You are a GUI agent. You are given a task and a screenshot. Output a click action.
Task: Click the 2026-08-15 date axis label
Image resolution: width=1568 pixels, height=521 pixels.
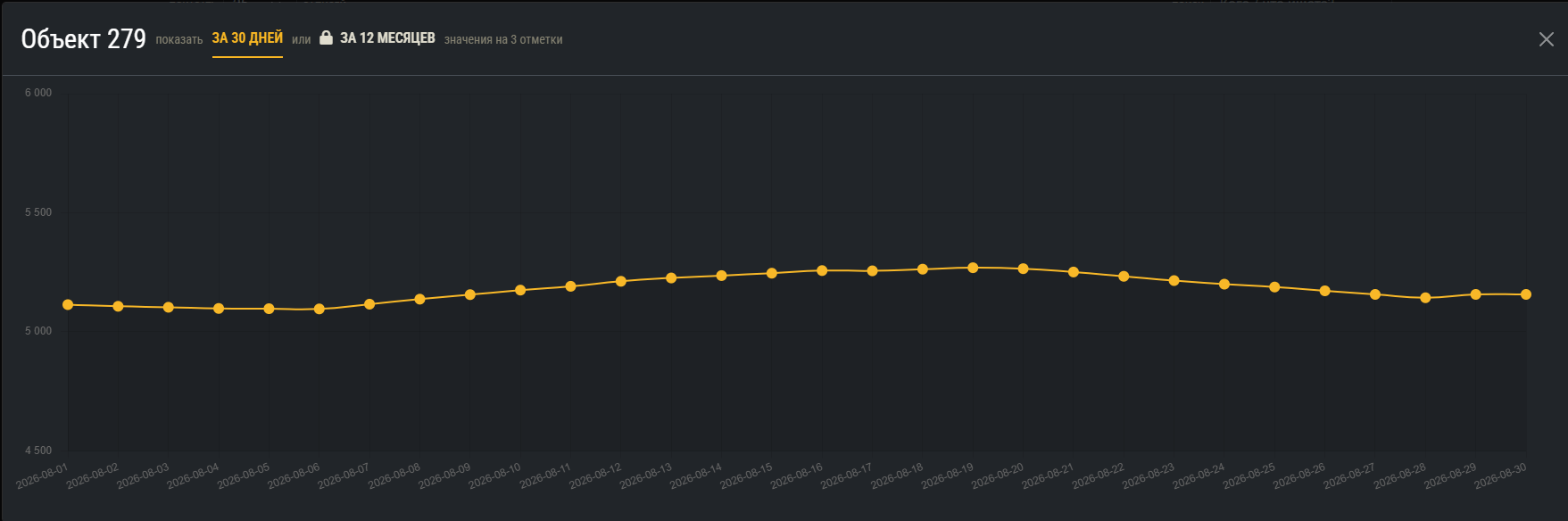(747, 476)
